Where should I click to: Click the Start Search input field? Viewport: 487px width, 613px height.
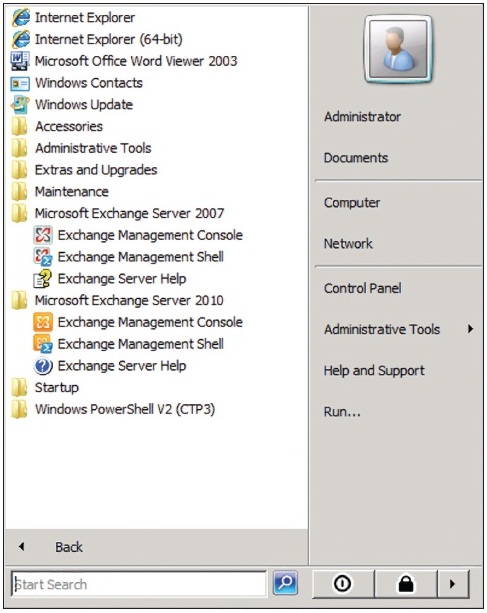coord(139,584)
